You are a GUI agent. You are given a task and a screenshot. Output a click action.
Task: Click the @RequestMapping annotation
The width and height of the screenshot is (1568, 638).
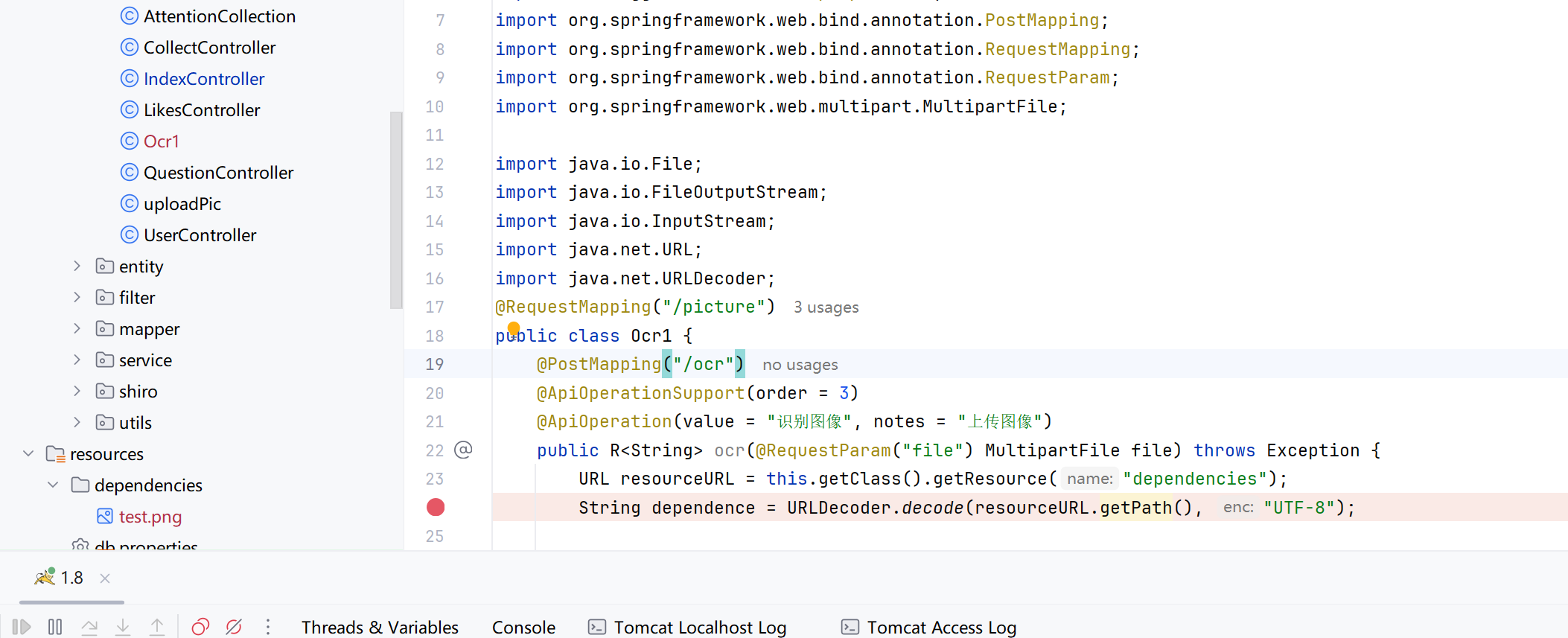click(573, 307)
